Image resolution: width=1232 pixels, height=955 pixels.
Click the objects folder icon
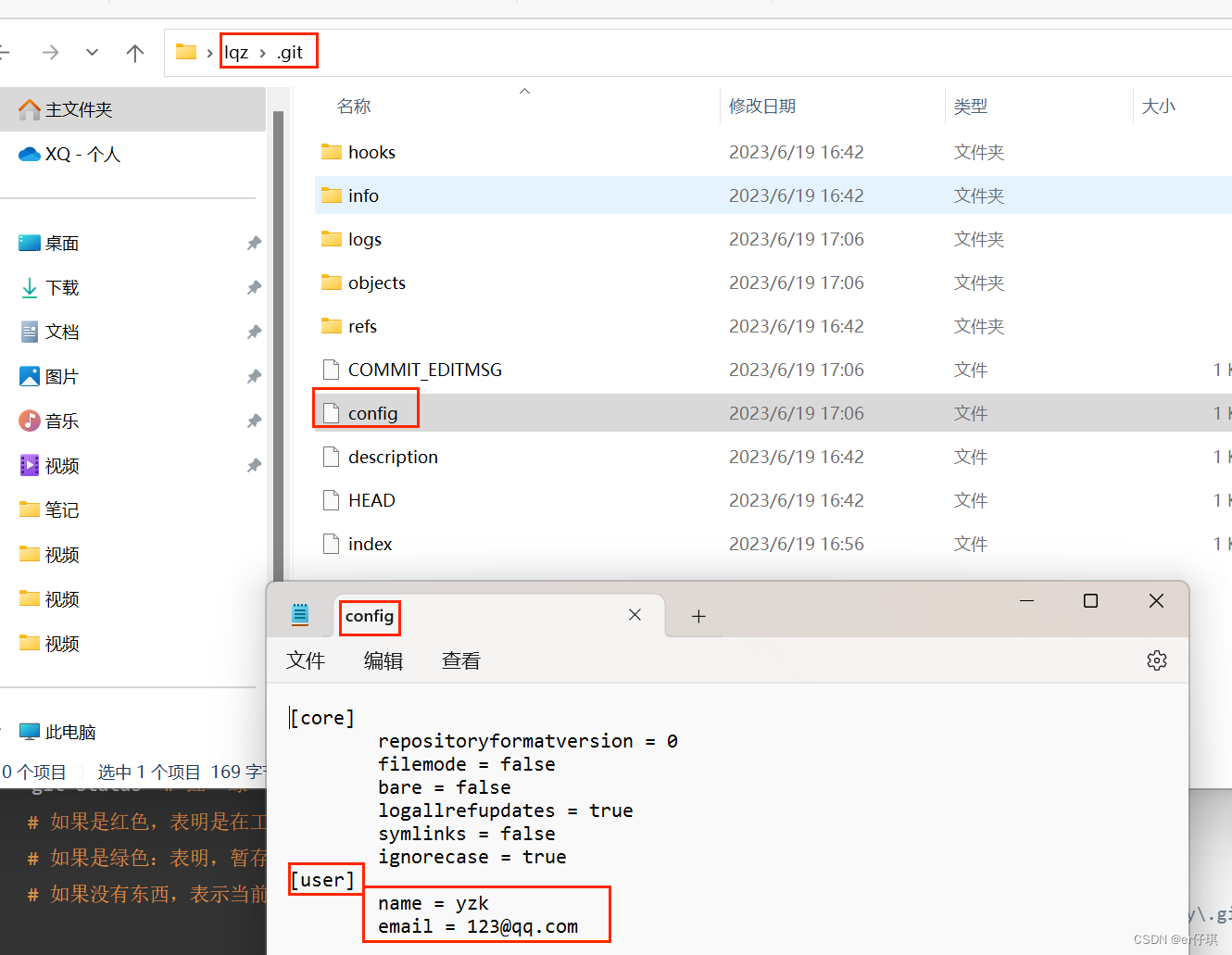332,282
